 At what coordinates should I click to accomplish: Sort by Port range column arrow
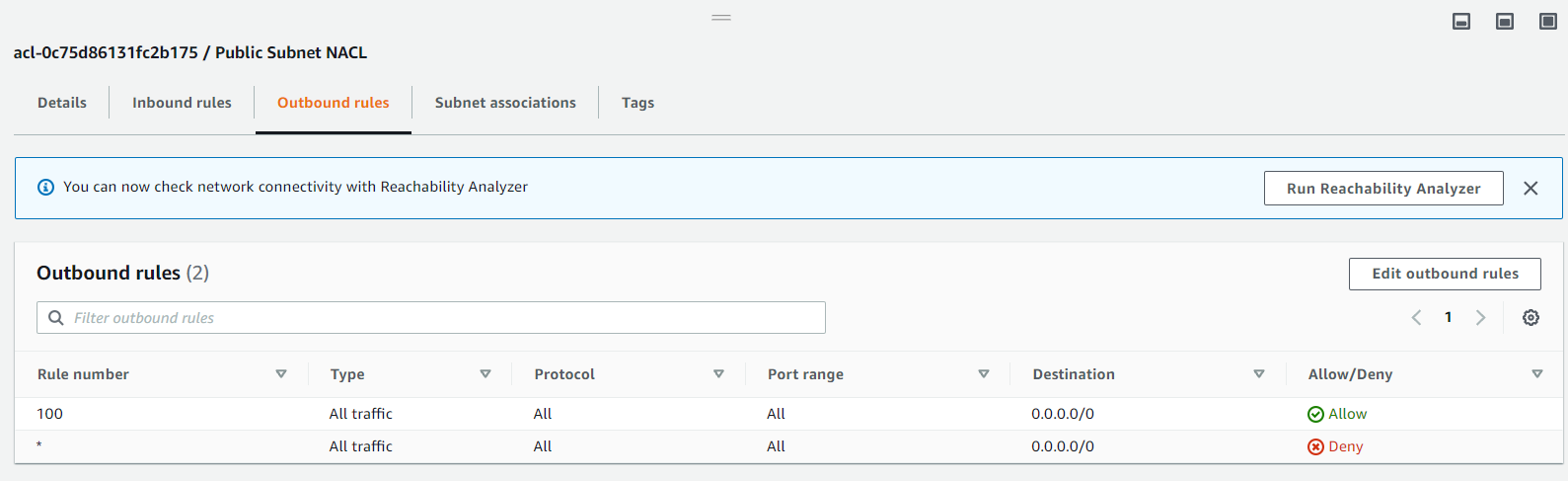(983, 374)
